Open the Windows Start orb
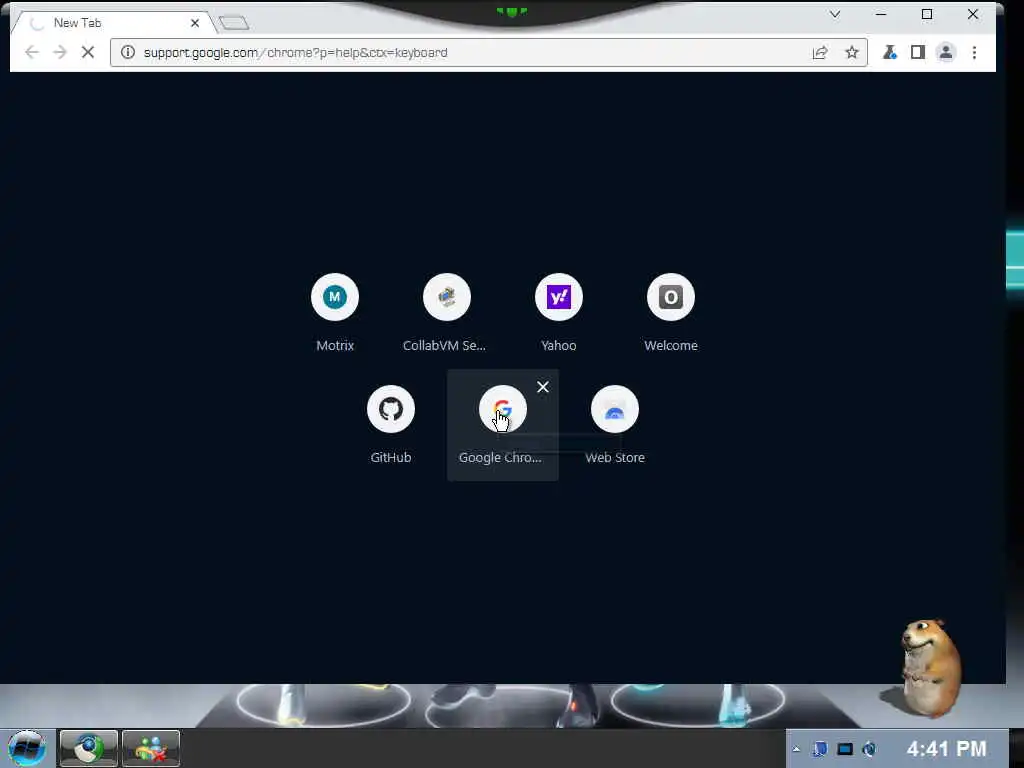The height and width of the screenshot is (768, 1024). click(x=27, y=748)
